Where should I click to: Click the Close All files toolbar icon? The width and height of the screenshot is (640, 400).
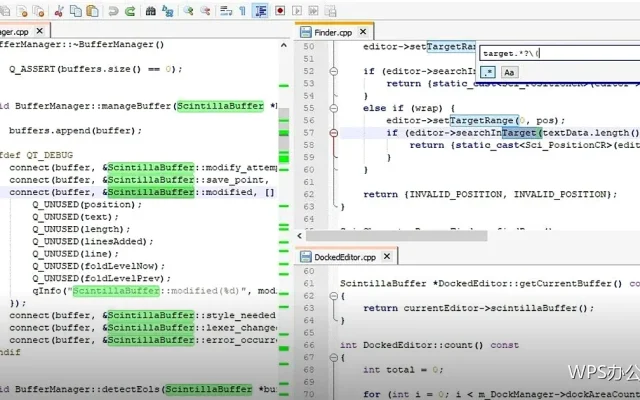[39, 11]
